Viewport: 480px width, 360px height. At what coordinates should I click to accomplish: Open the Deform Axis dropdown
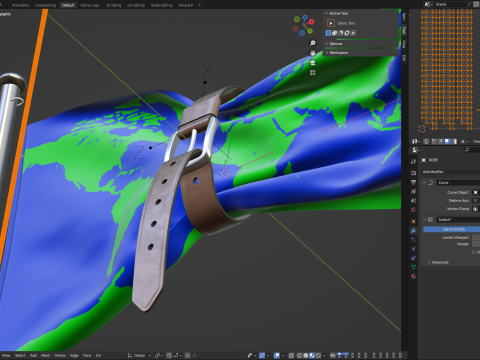476,200
